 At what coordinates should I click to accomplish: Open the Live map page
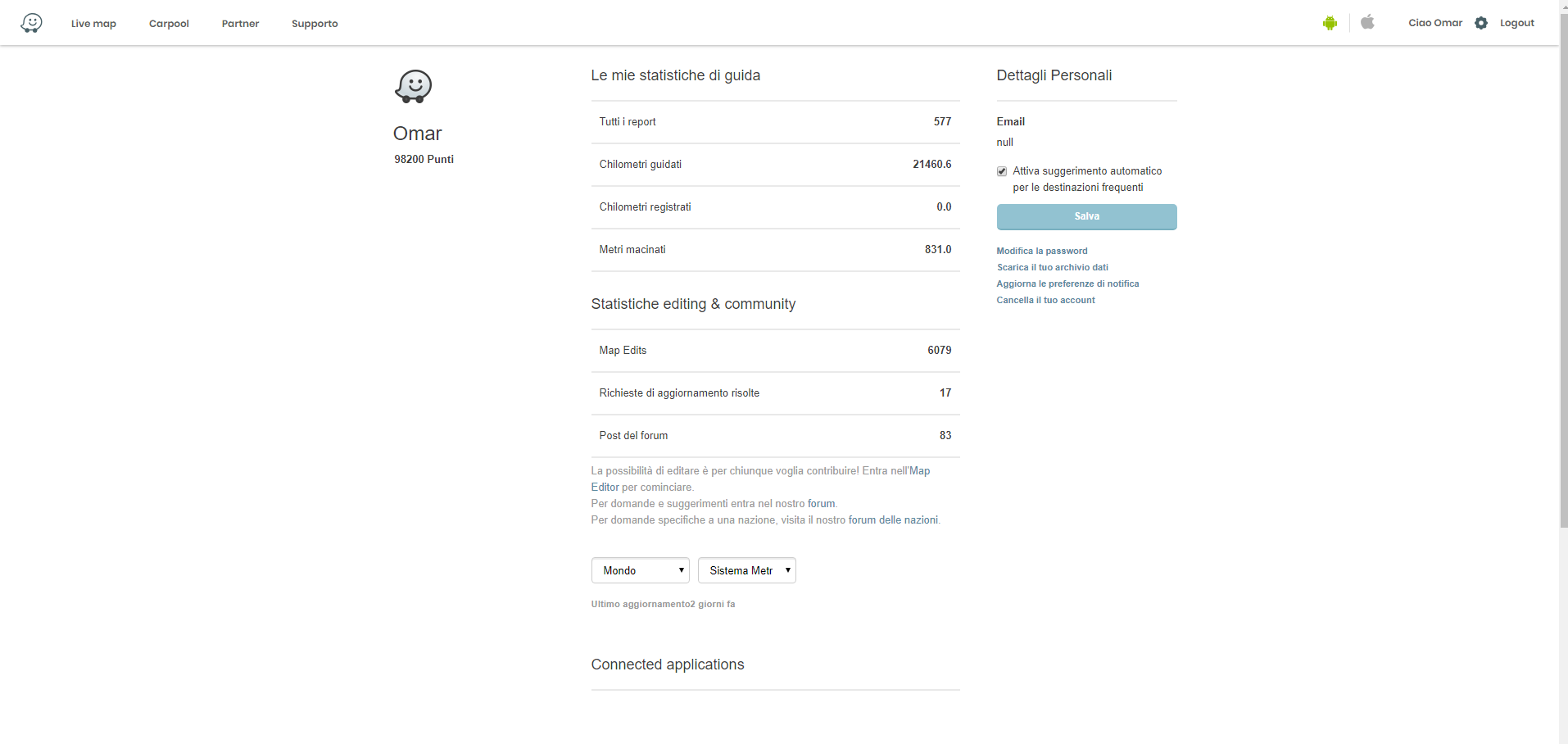(93, 24)
